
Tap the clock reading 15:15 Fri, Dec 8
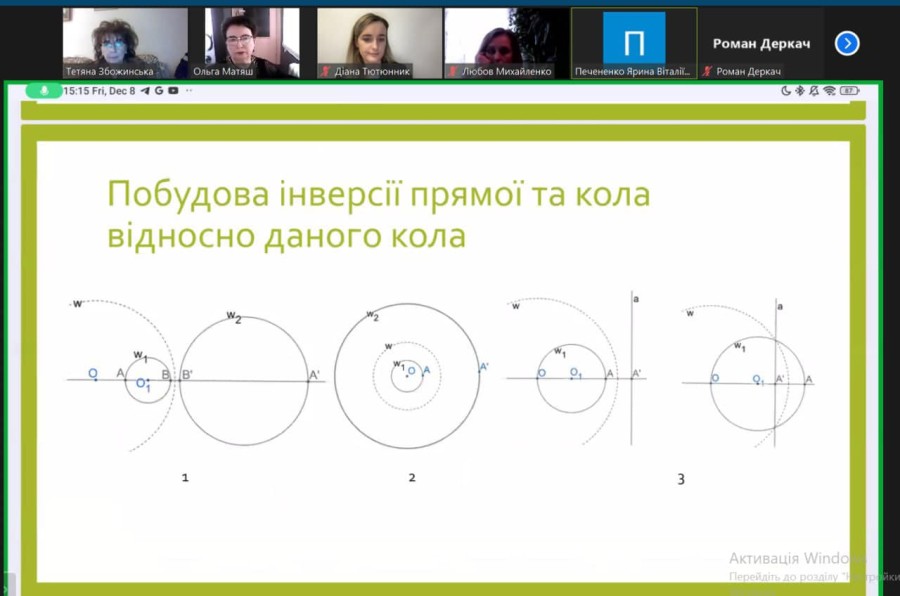99,91
